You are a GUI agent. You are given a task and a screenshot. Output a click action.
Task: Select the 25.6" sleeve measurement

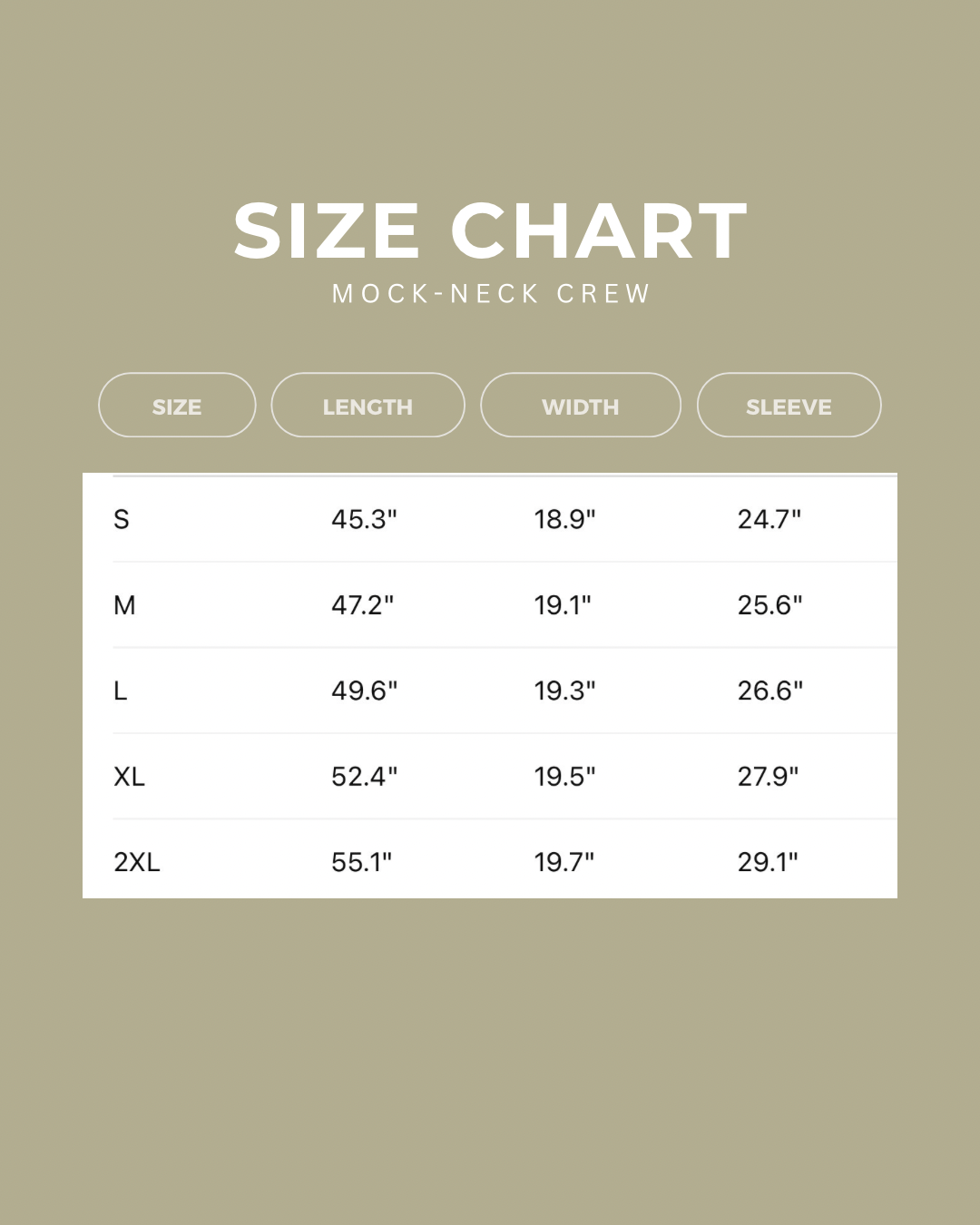pos(769,605)
